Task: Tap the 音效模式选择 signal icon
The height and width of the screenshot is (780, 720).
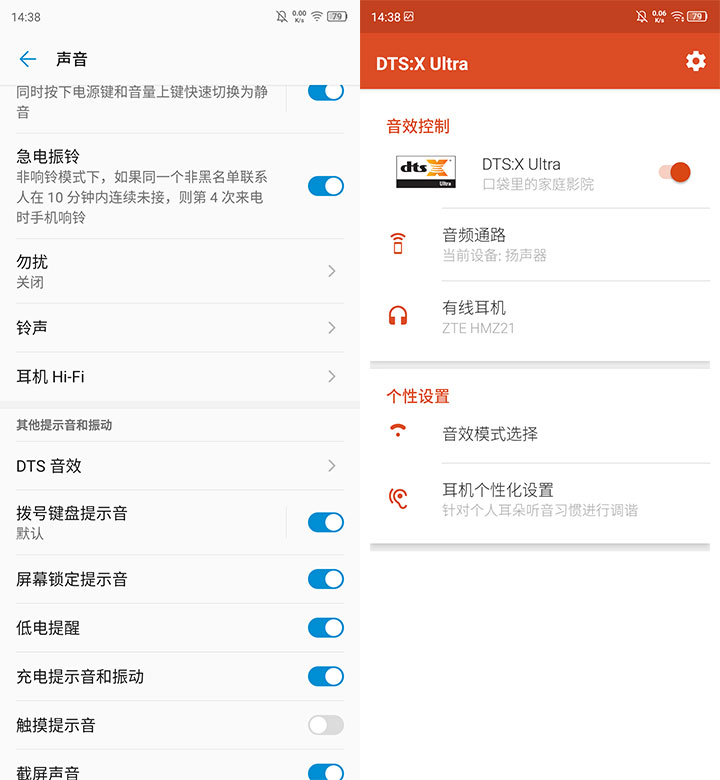Action: pos(398,430)
